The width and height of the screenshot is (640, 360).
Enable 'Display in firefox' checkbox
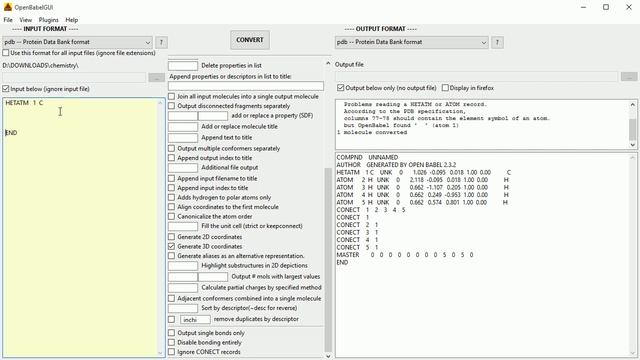[x=445, y=88]
